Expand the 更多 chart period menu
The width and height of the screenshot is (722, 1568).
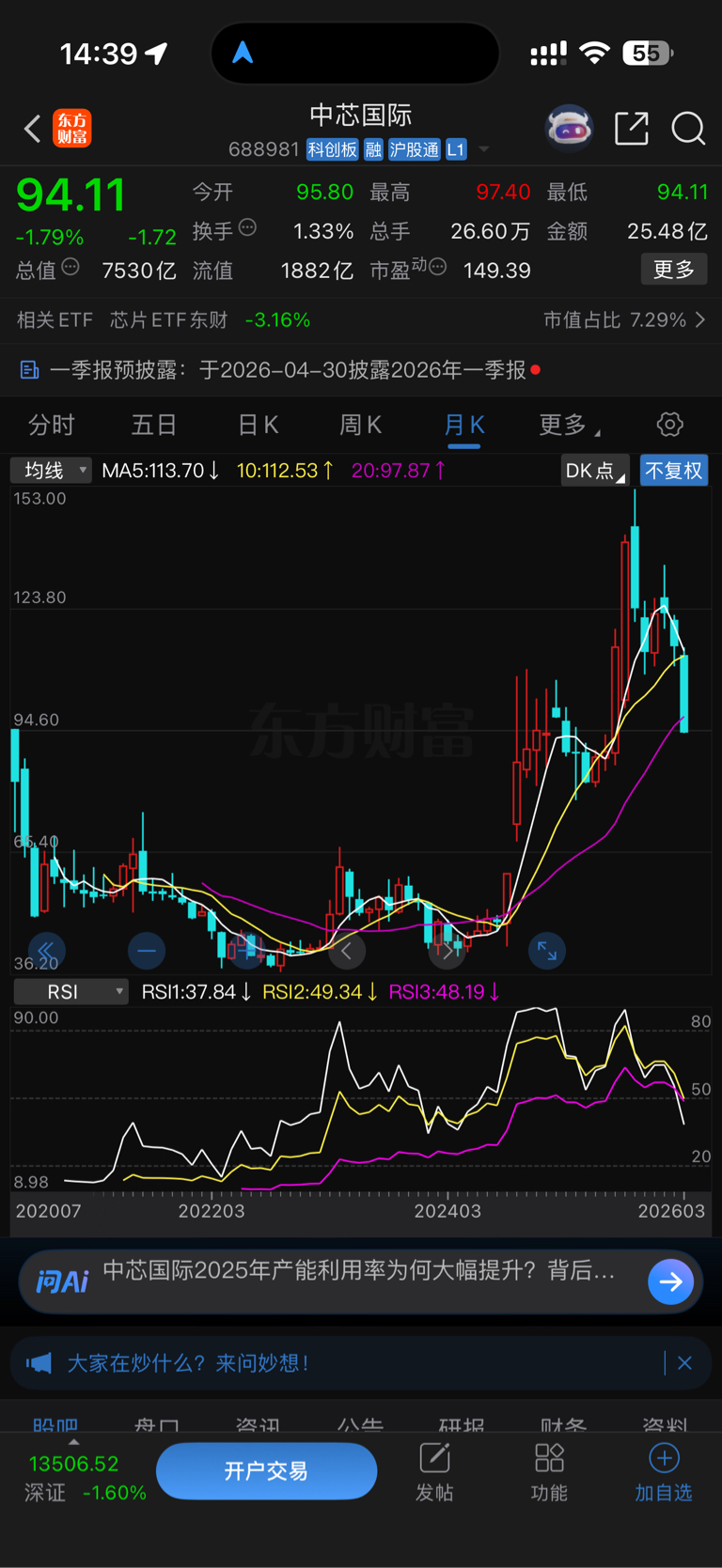[569, 425]
